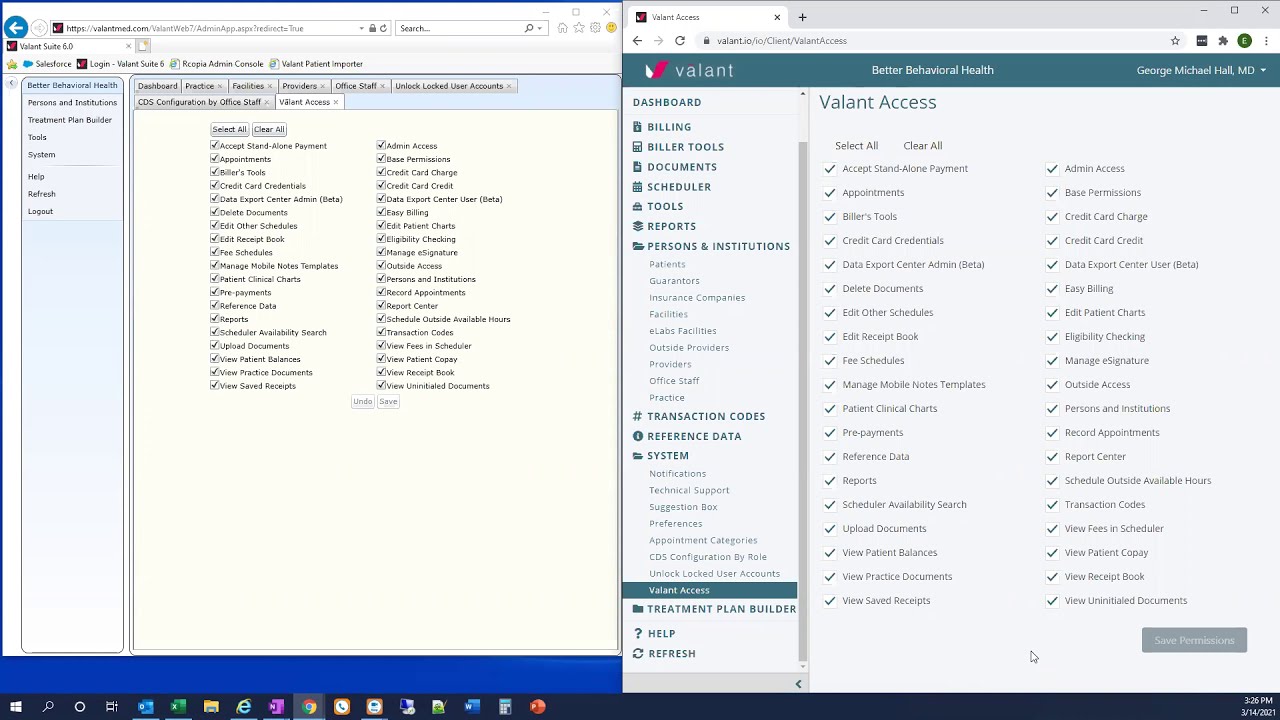
Task: Open Insurance Companies under Persons & Institutions
Action: tap(697, 298)
